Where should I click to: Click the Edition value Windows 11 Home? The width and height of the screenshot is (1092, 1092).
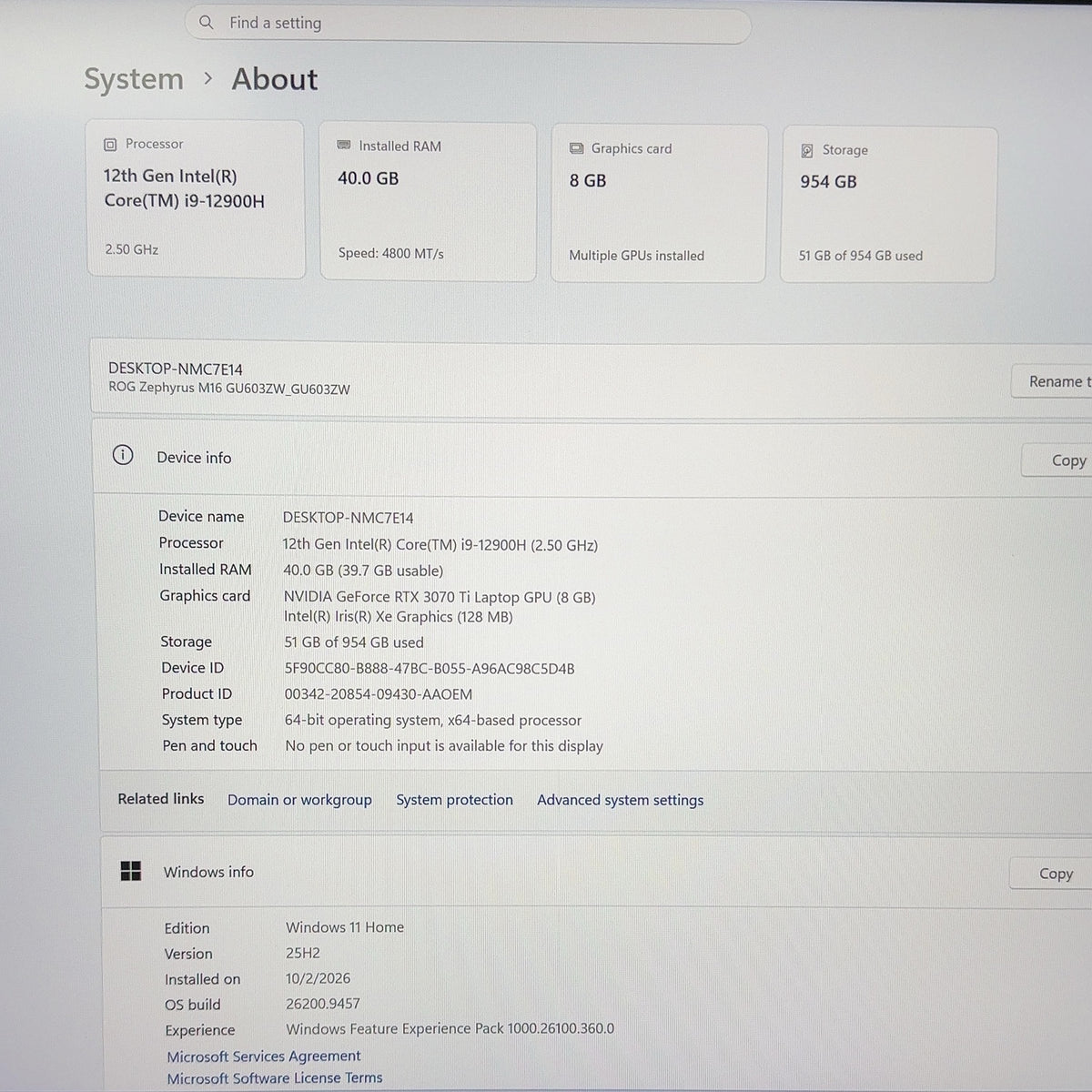[x=345, y=927]
